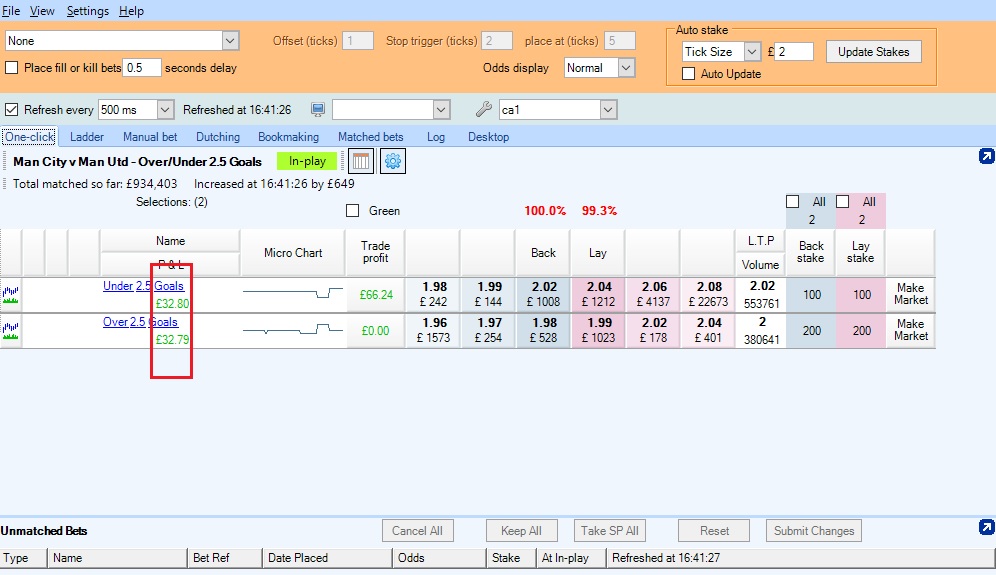Click Make Market for Under 2.5 Goals
This screenshot has width=996, height=575.
[910, 294]
